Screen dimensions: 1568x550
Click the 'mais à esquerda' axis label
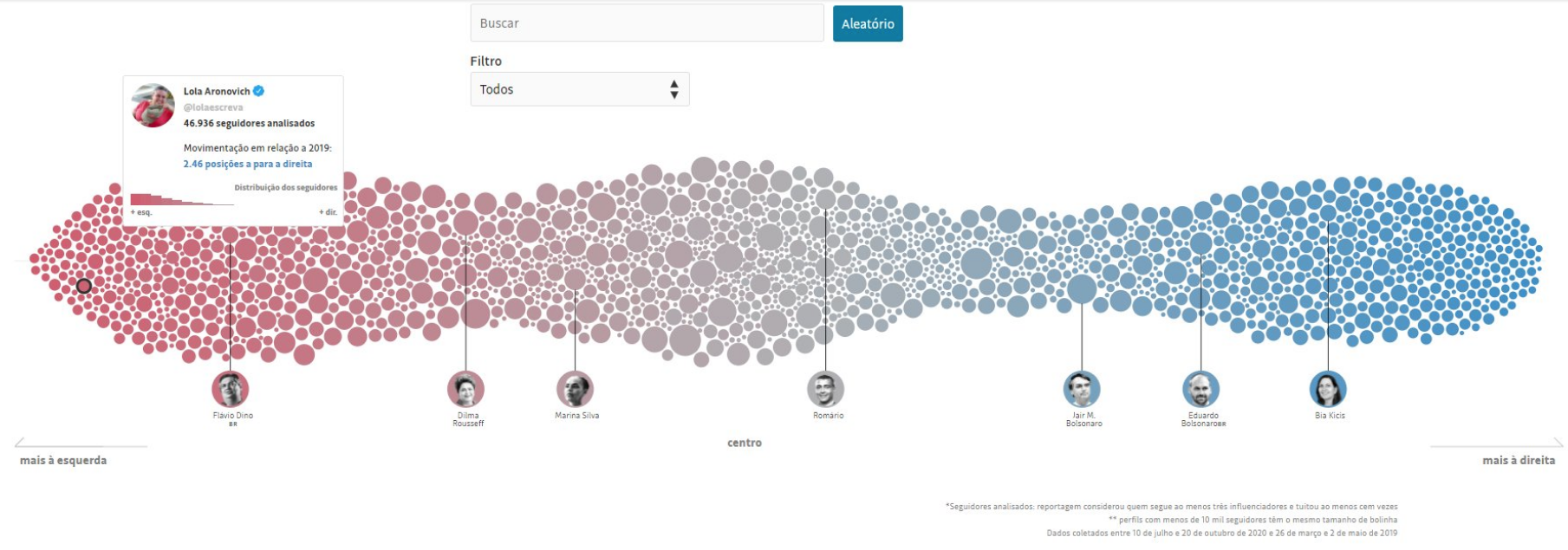click(x=63, y=460)
